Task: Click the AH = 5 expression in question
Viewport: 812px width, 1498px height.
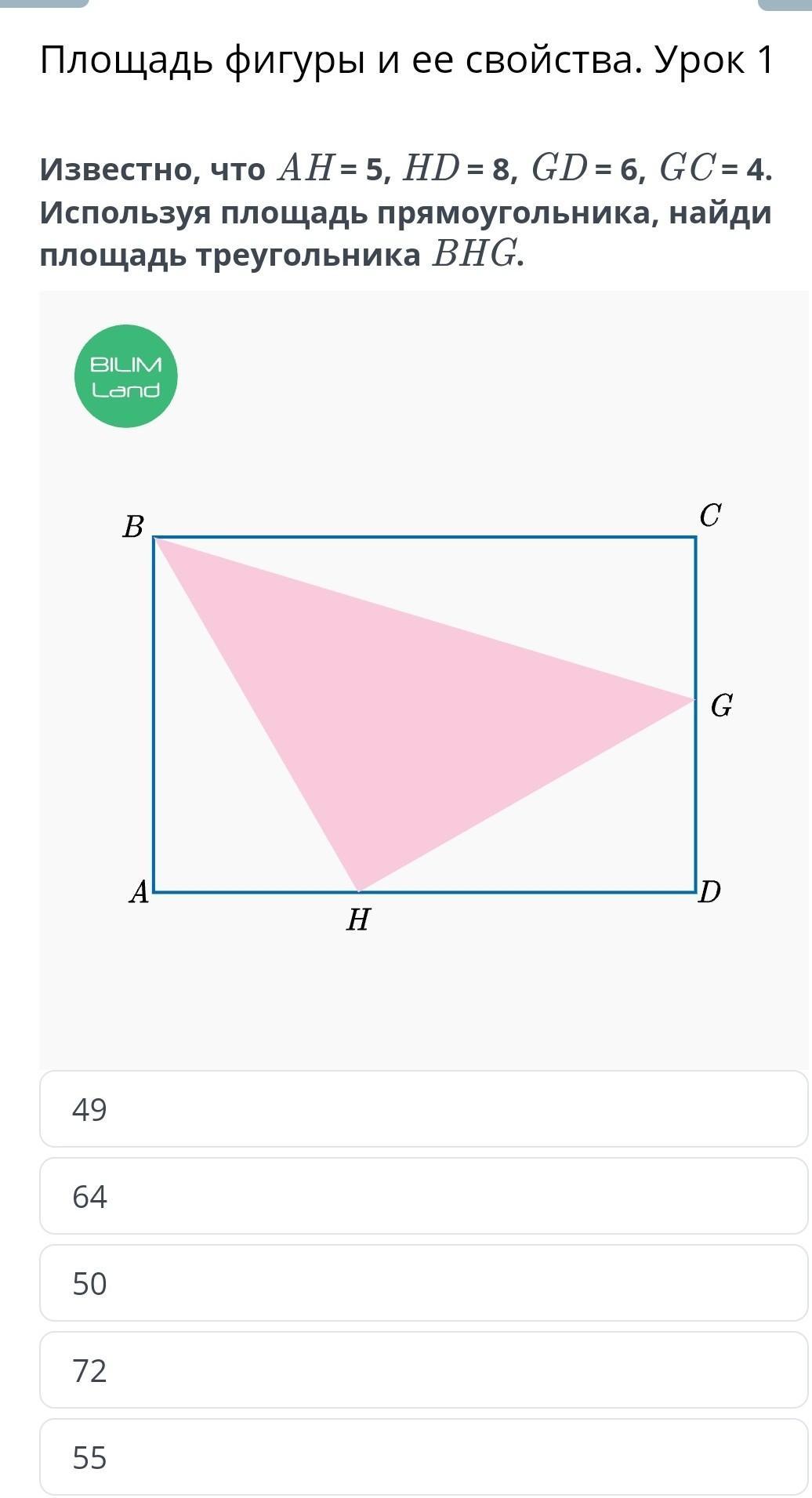Action: point(329,169)
